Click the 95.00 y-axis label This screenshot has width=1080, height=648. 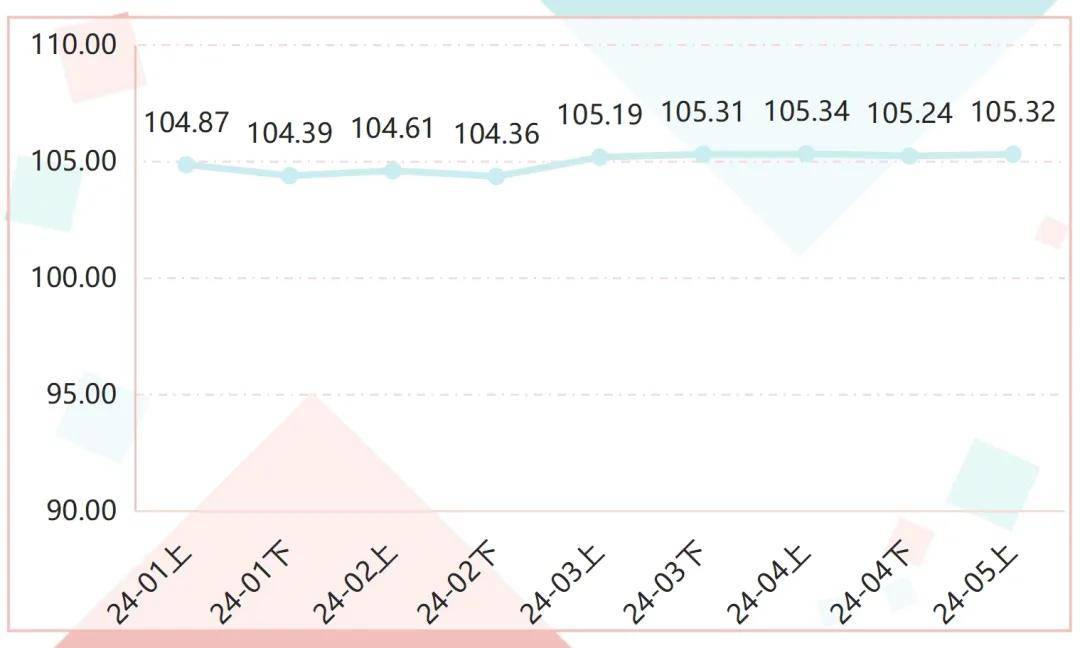(81, 394)
